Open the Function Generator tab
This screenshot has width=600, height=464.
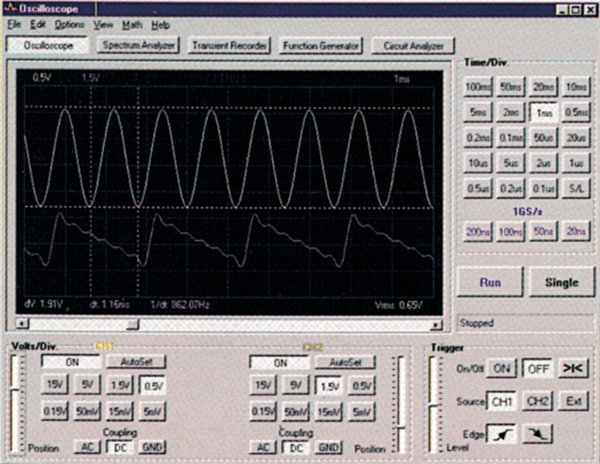[319, 46]
